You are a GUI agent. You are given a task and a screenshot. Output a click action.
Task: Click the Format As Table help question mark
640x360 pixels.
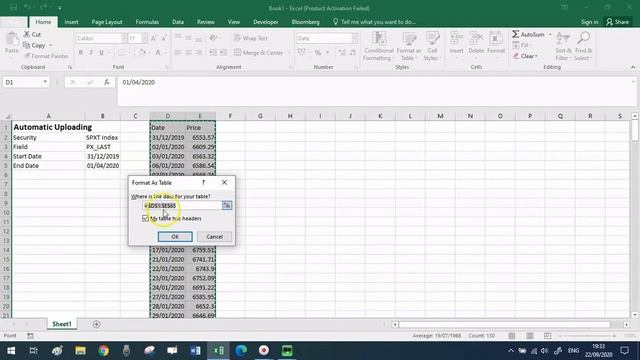[203, 182]
